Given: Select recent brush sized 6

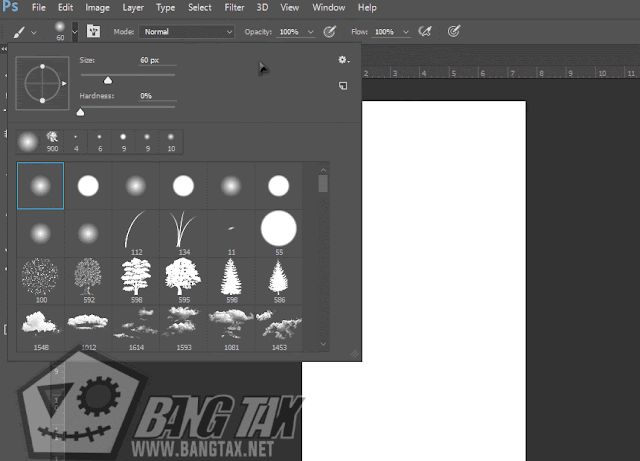Looking at the screenshot, I should pyautogui.click(x=100, y=142).
